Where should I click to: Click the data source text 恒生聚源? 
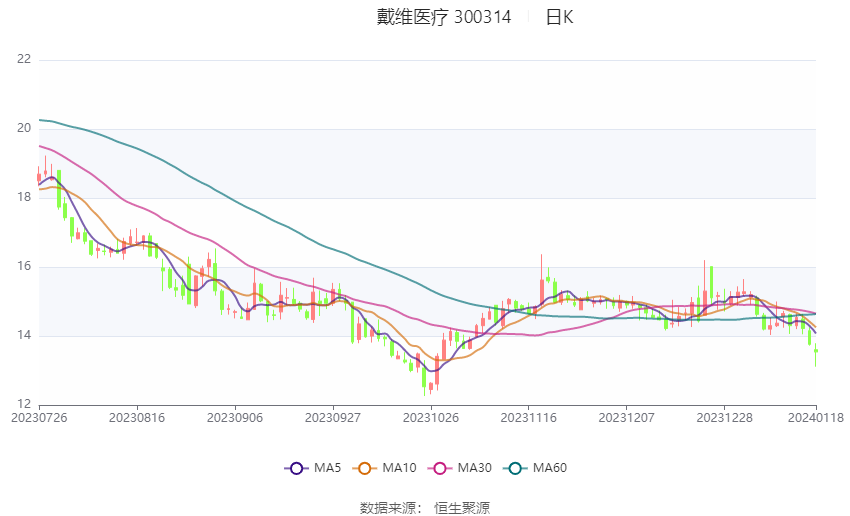(462, 508)
